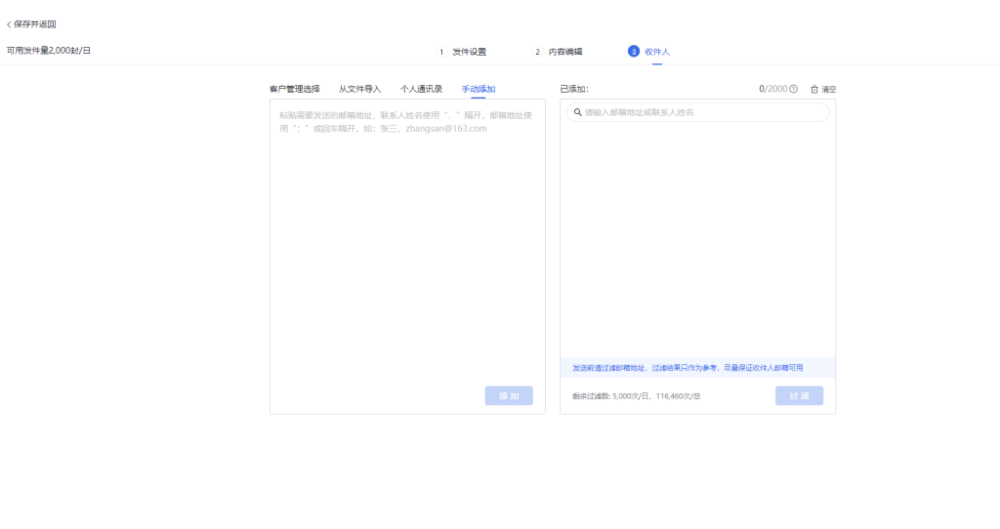Click the recipient search input field
The image size is (1000, 529).
(x=700, y=112)
